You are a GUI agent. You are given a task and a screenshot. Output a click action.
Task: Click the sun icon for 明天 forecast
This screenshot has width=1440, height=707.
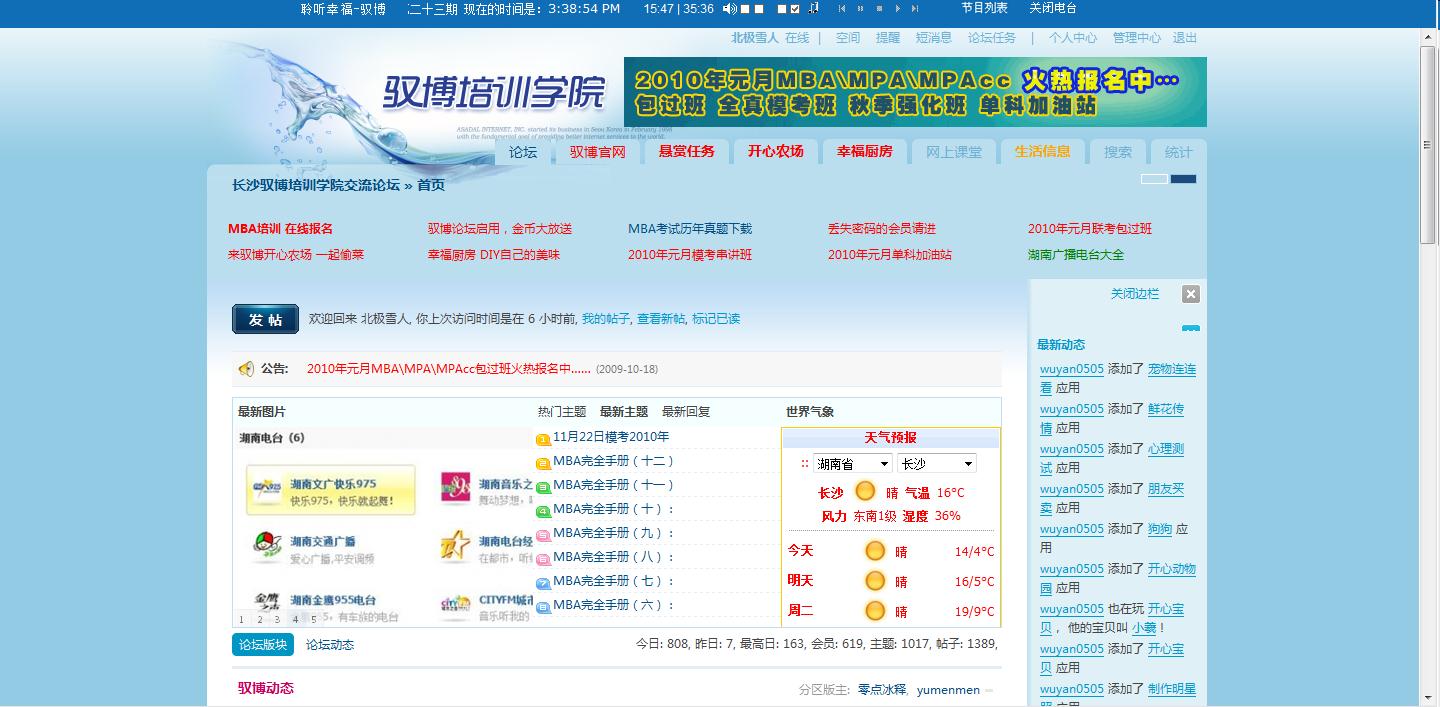tap(875, 581)
